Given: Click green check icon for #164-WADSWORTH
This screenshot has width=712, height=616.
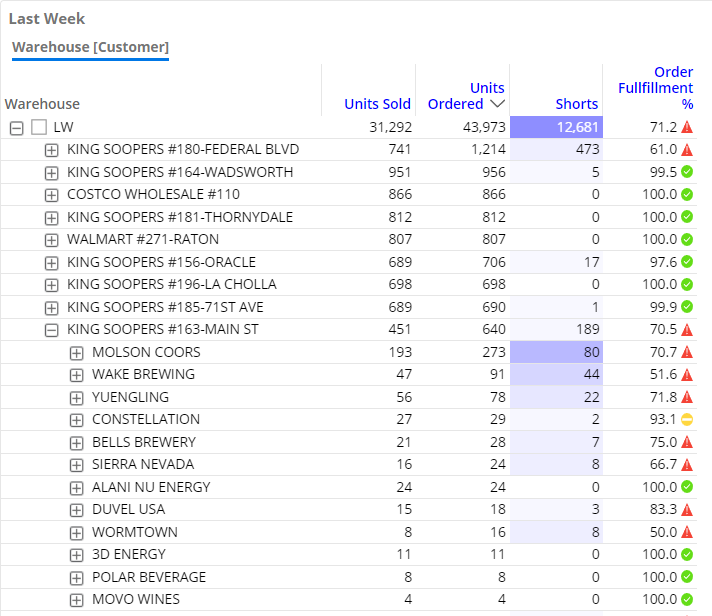Looking at the screenshot, I should [x=687, y=172].
